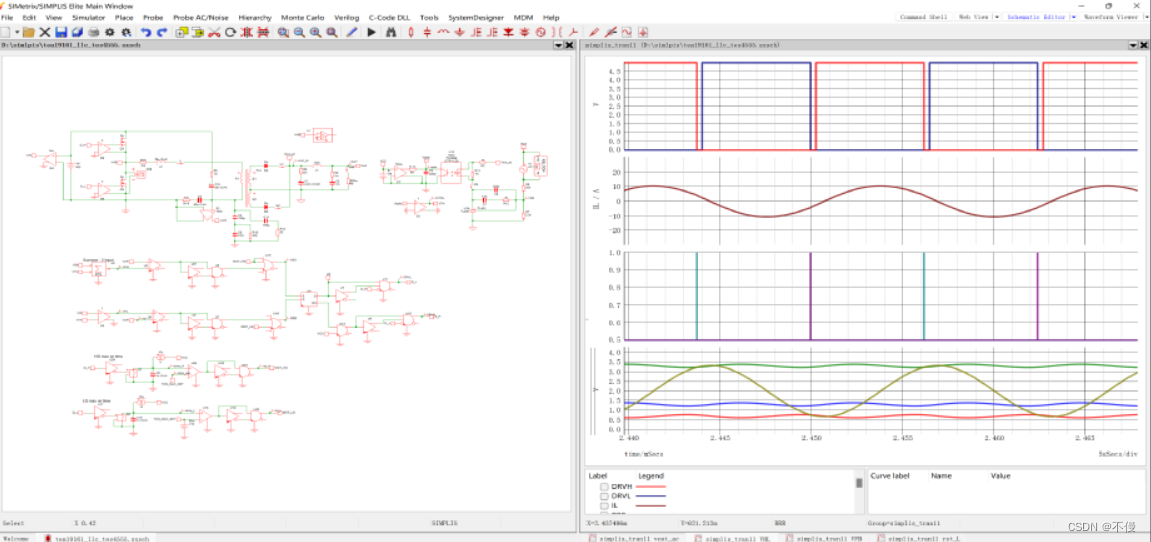Open the Monte Carlo menu
This screenshot has height=542, width=1151.
click(x=302, y=17)
